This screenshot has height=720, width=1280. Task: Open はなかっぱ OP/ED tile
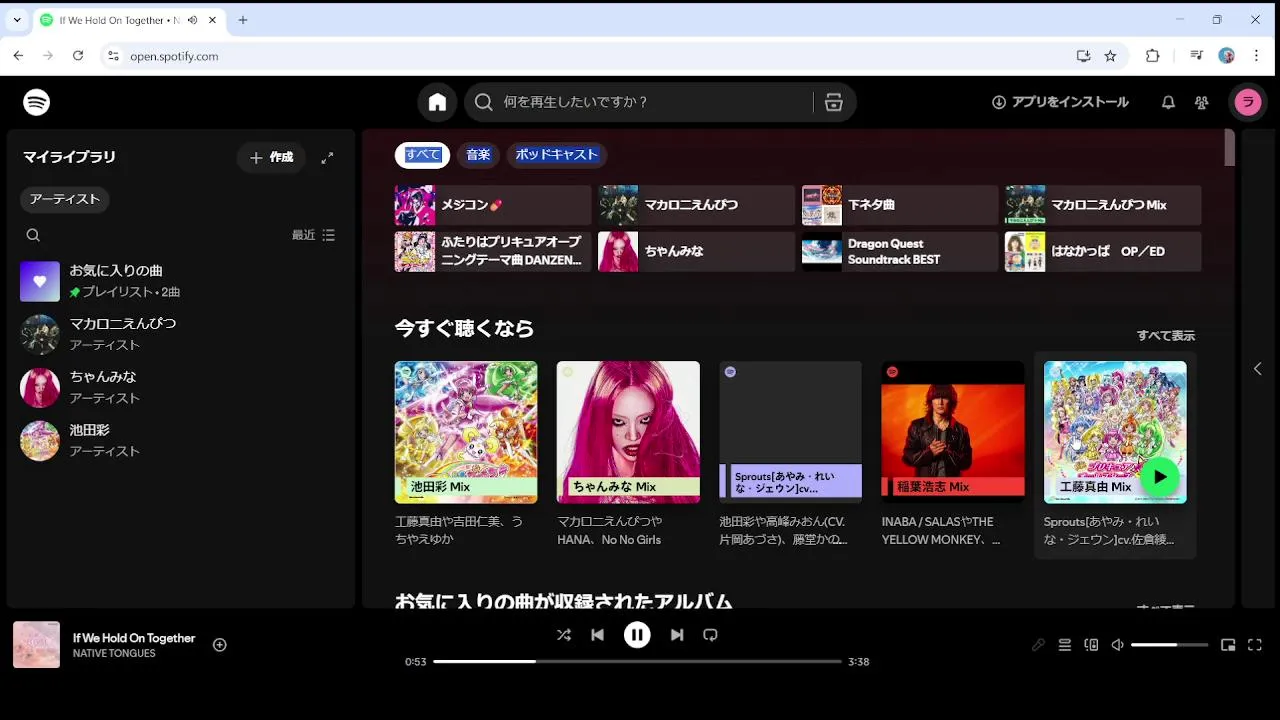(x=1103, y=252)
